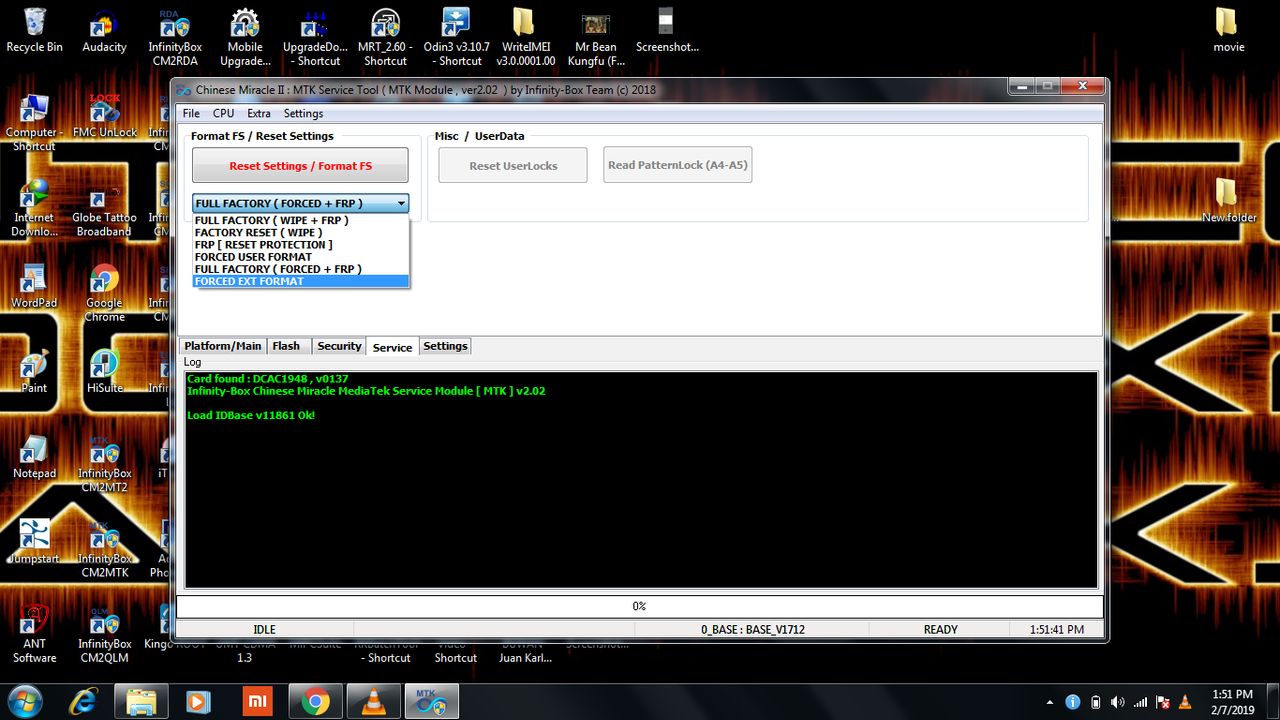
Task: Launch Google Chrome desktop icon
Action: click(x=104, y=292)
